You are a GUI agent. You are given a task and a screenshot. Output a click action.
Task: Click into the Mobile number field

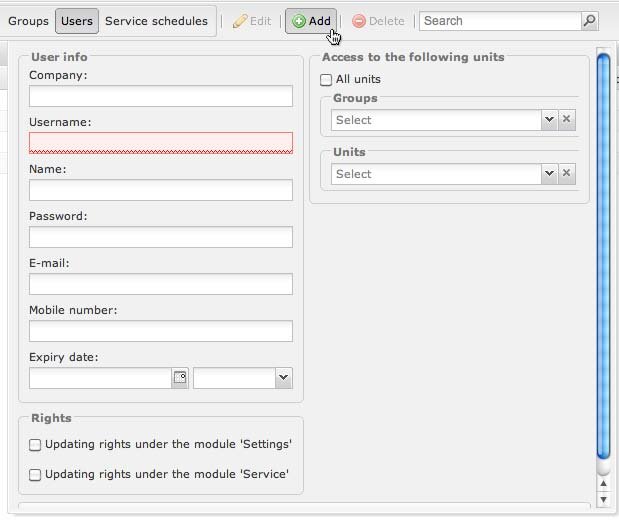pos(161,331)
